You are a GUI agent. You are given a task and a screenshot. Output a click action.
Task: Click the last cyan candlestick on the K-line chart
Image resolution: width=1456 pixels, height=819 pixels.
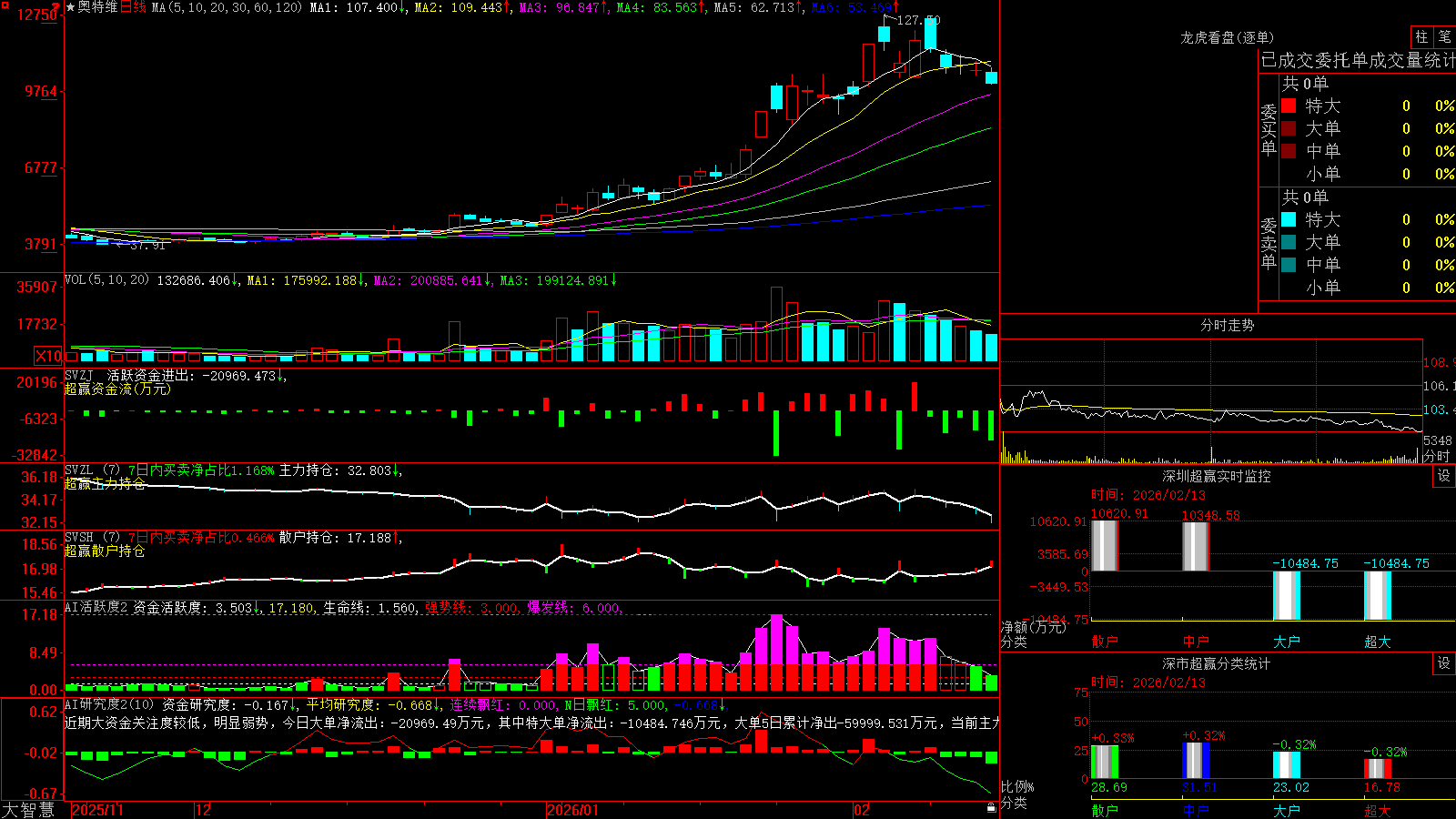[992, 77]
